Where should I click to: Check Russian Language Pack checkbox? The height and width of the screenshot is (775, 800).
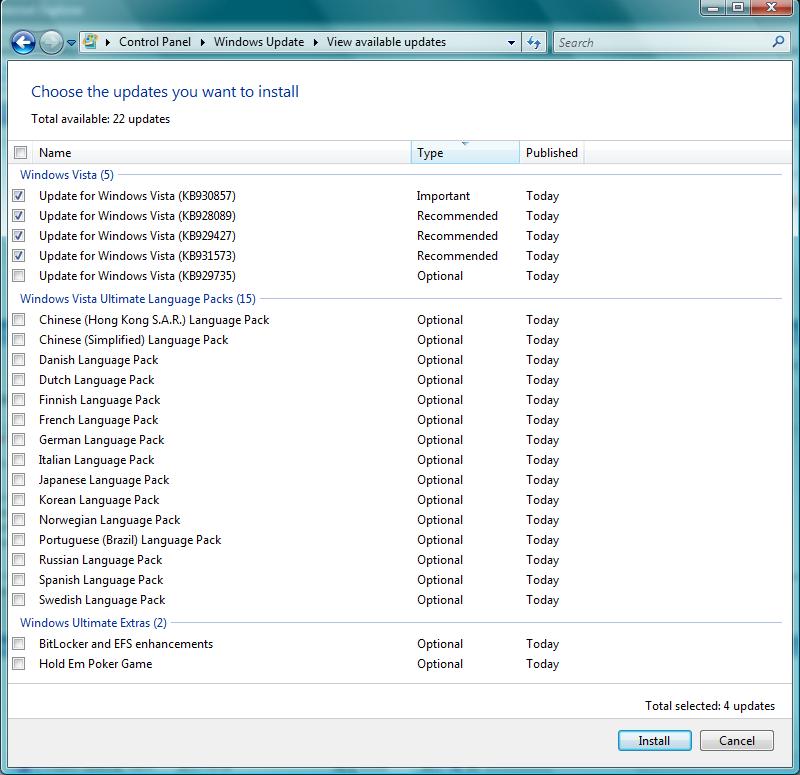(x=19, y=559)
